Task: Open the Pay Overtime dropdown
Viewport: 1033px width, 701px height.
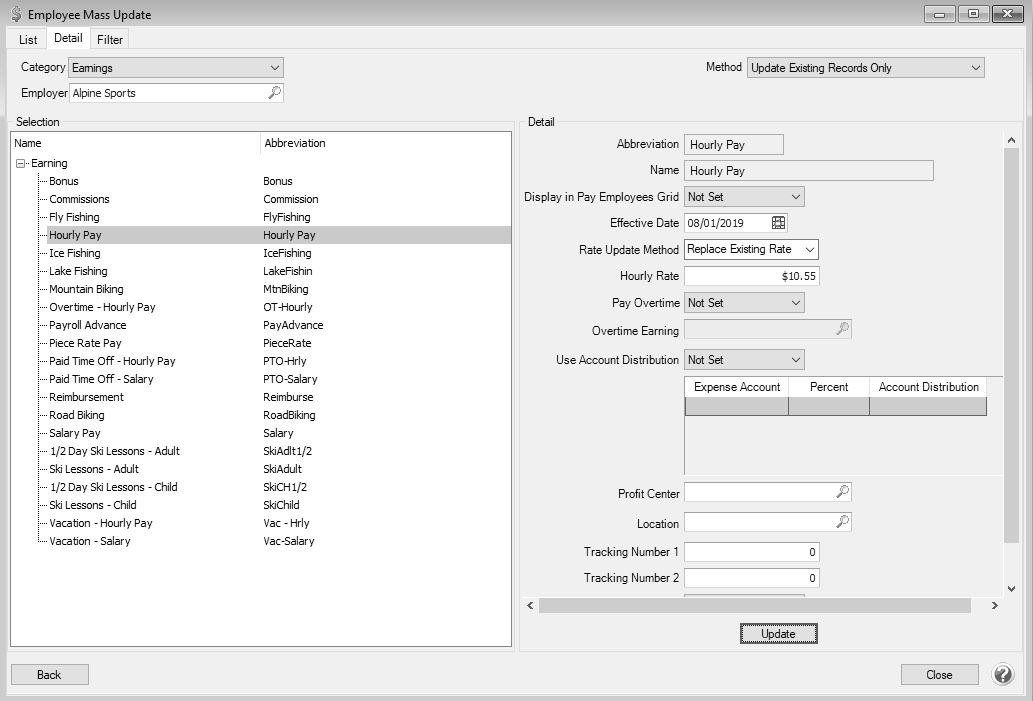Action: click(744, 302)
